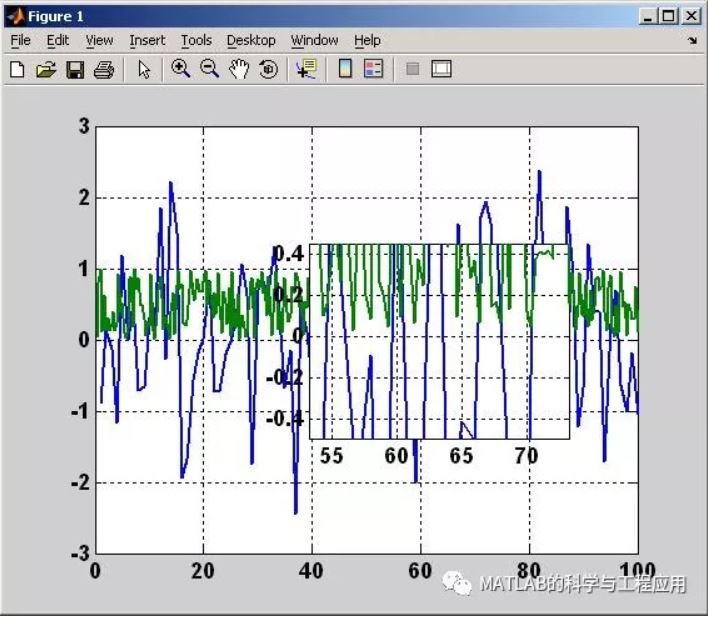The image size is (708, 617).
Task: Open the Desktop menu
Action: click(251, 40)
